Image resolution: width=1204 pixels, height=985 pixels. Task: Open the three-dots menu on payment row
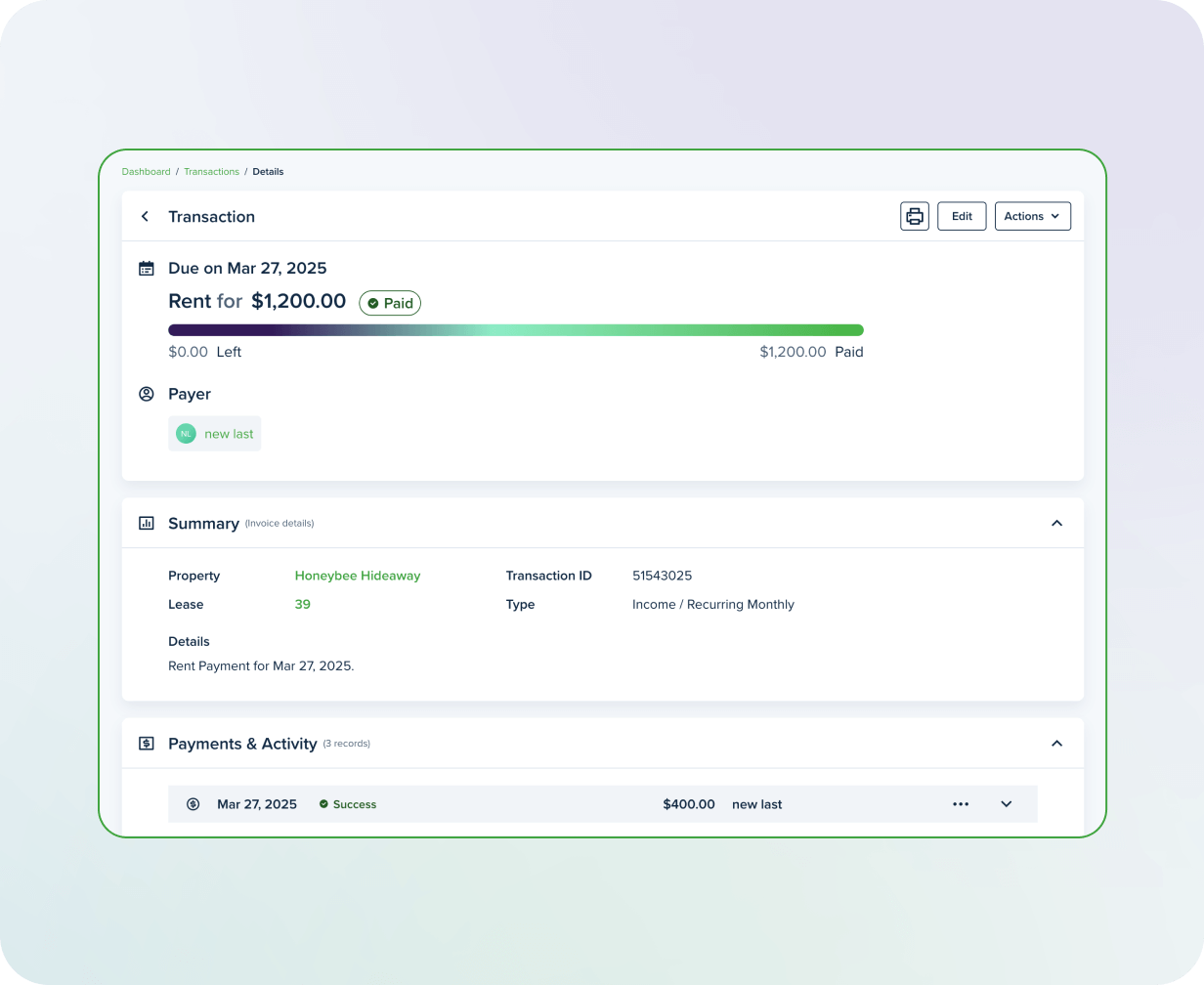pyautogui.click(x=961, y=804)
